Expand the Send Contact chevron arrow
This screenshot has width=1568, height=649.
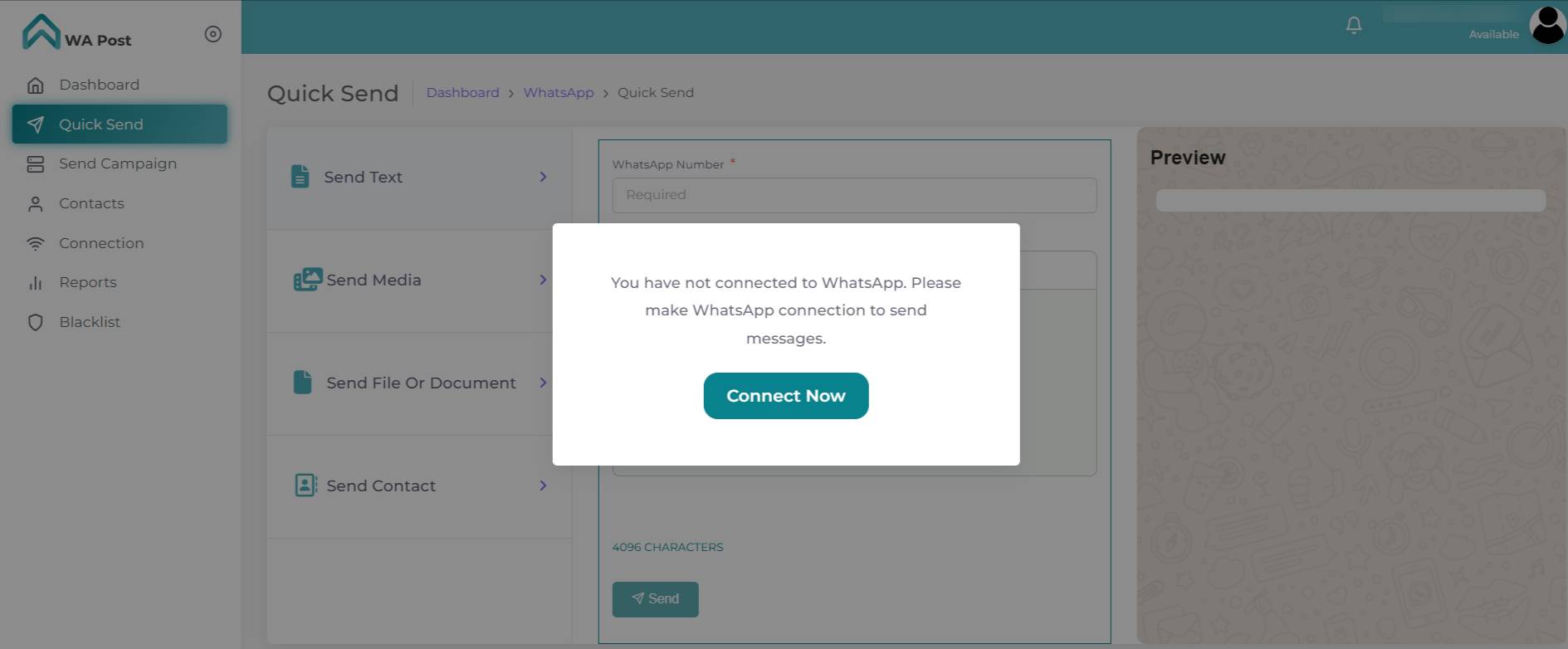[x=543, y=486]
